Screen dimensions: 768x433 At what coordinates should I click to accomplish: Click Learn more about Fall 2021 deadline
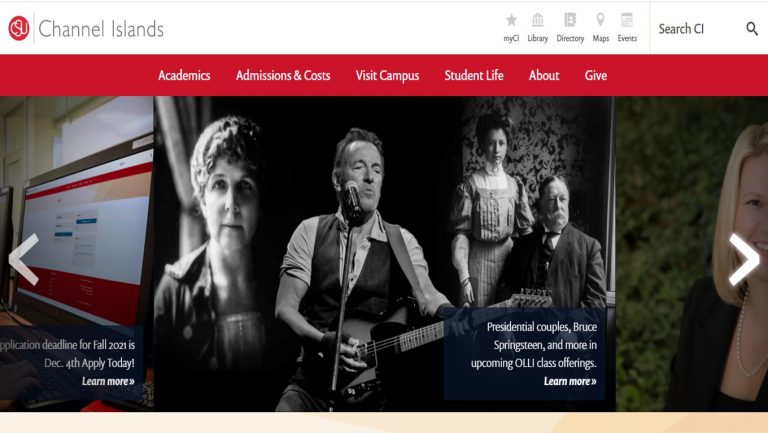(x=108, y=381)
